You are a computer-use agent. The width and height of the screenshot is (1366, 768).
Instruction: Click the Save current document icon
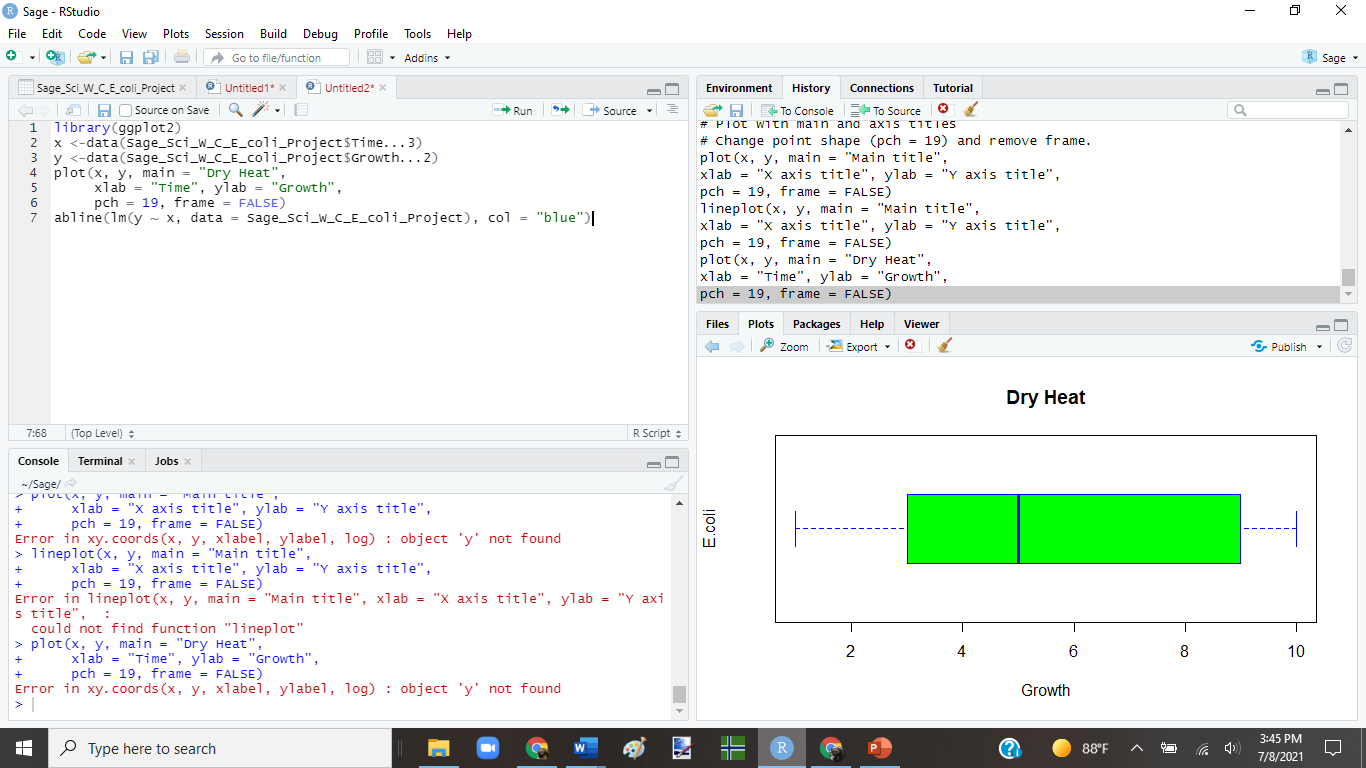104,110
